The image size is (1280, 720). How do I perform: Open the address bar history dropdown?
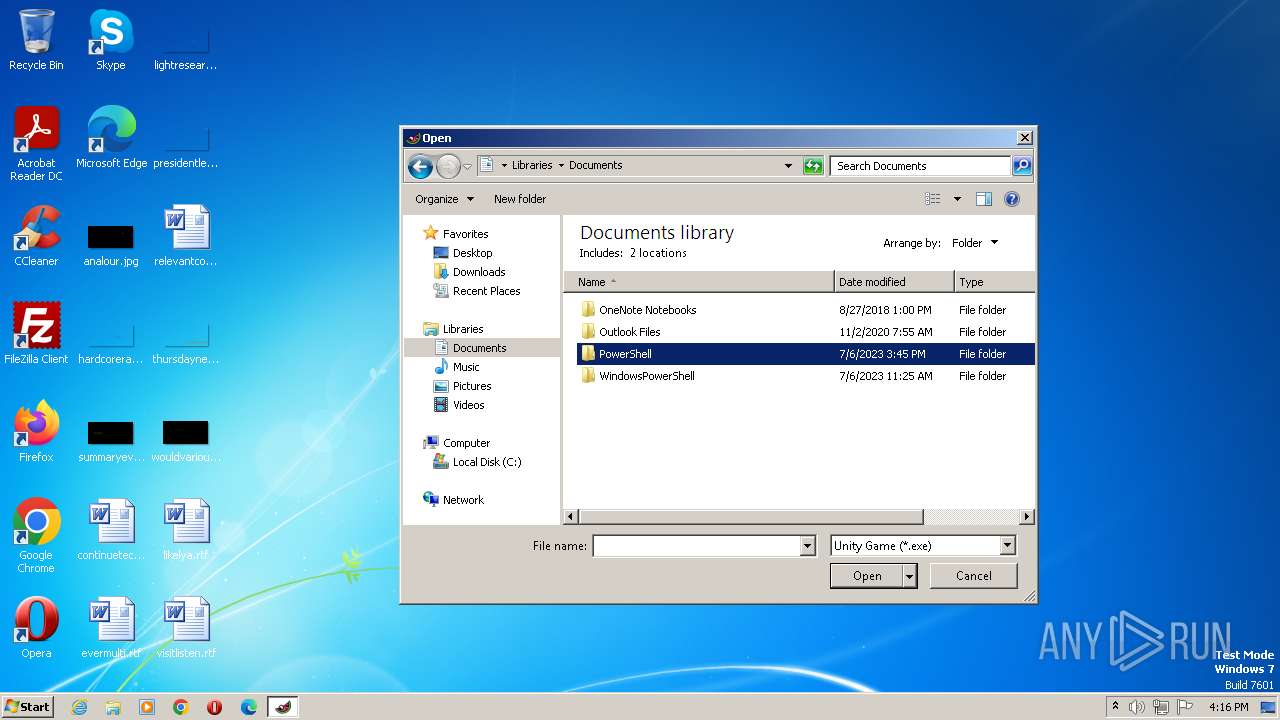(788, 166)
